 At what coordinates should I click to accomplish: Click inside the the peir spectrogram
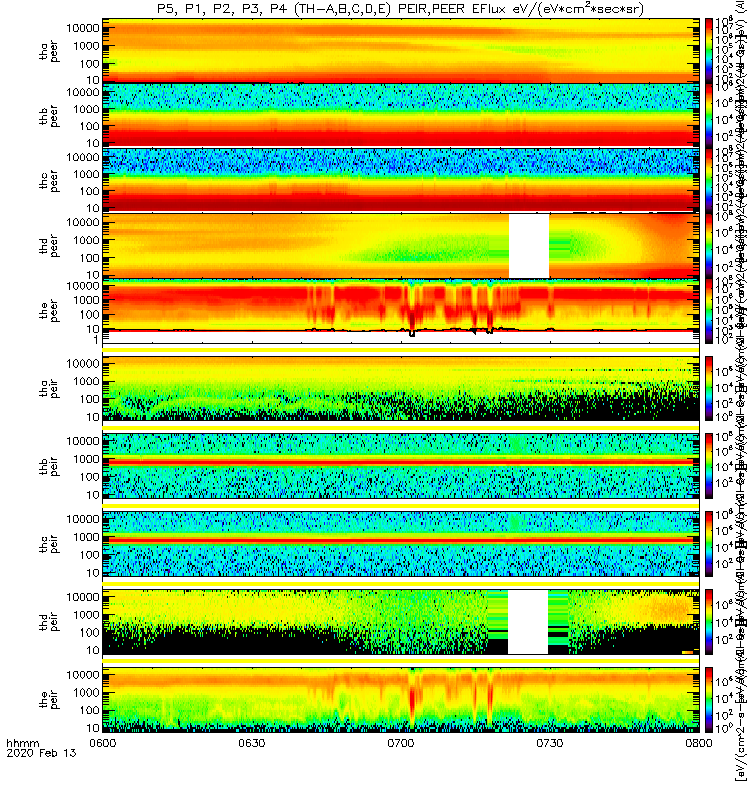pyautogui.click(x=401, y=699)
